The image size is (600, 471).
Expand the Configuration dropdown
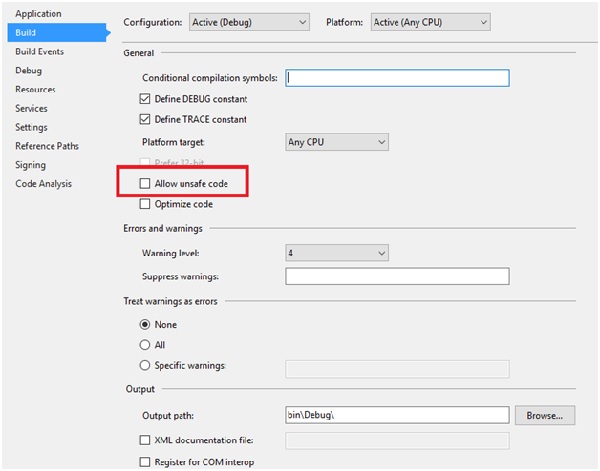(249, 22)
